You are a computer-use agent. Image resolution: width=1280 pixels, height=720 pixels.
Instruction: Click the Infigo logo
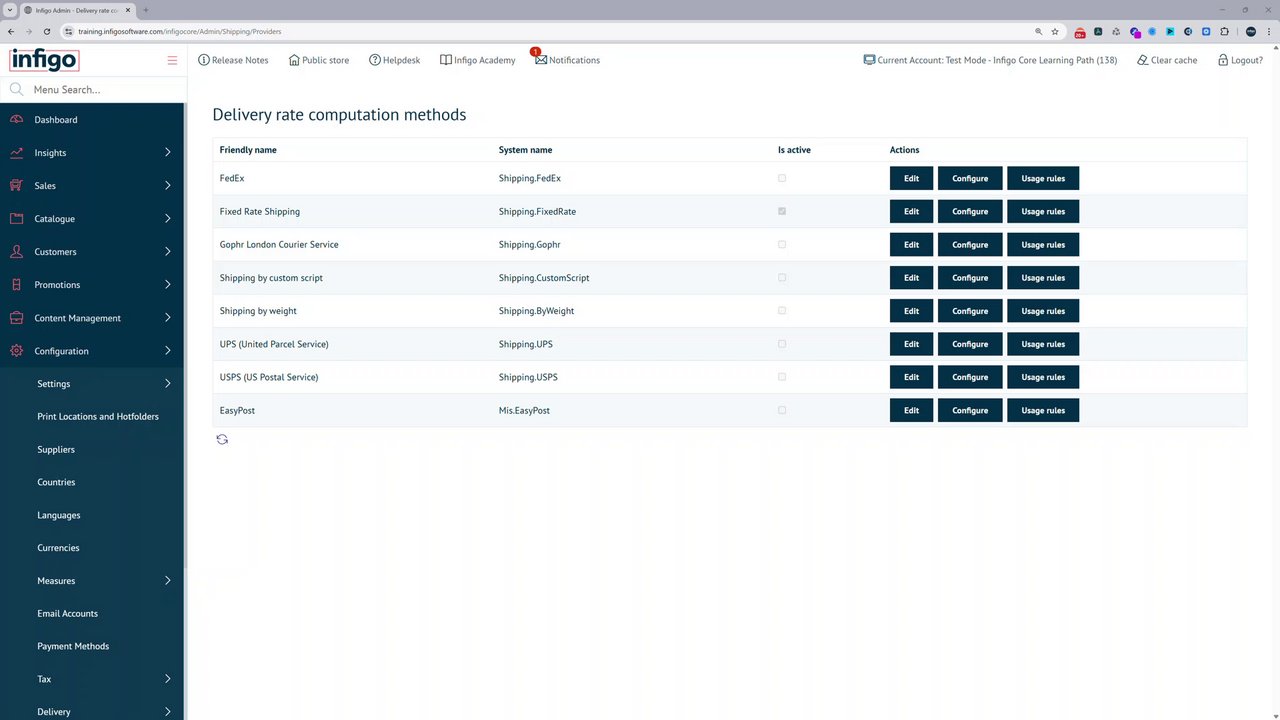click(x=44, y=60)
